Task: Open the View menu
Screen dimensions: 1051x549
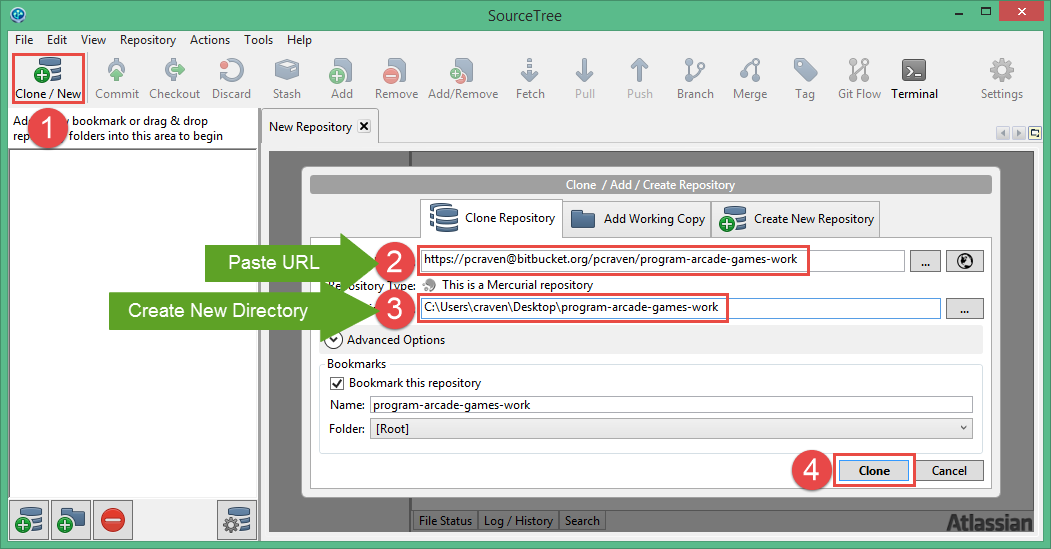Action: coord(93,40)
